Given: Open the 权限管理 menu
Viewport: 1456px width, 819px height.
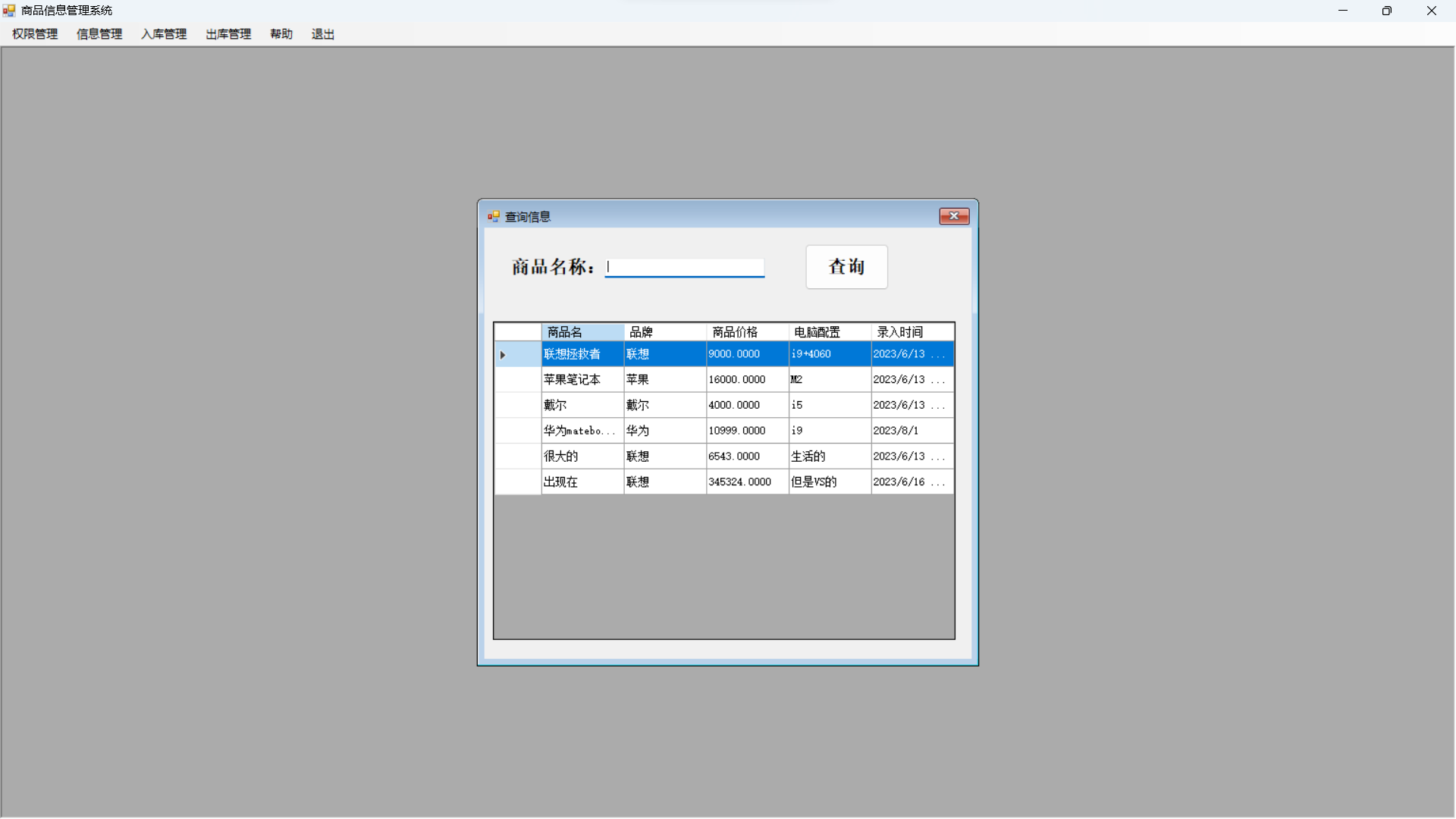Looking at the screenshot, I should [x=35, y=34].
